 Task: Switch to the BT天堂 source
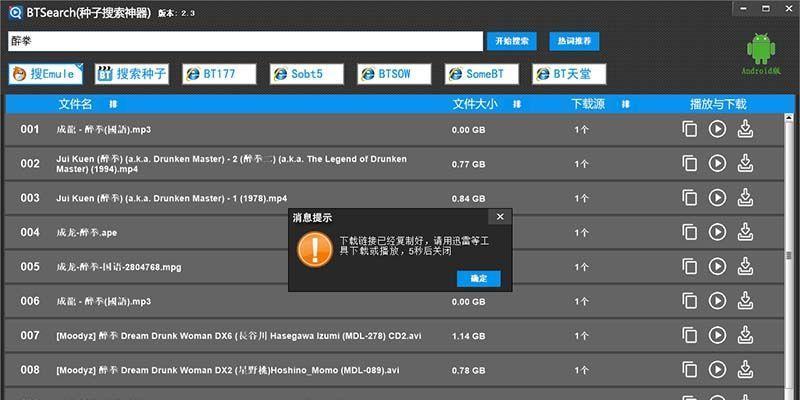[x=569, y=74]
